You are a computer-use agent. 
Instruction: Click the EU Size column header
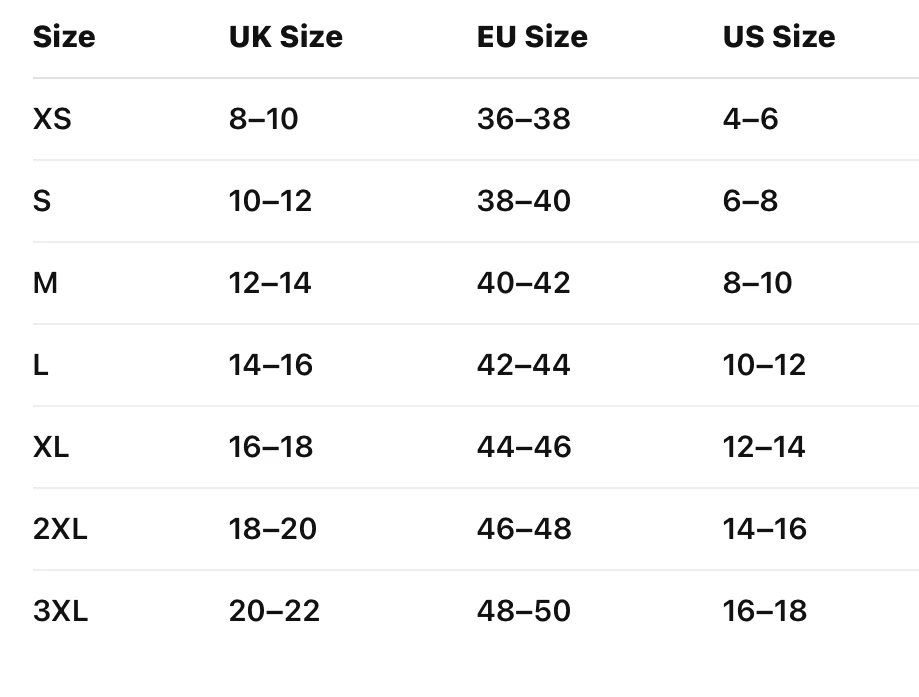532,37
